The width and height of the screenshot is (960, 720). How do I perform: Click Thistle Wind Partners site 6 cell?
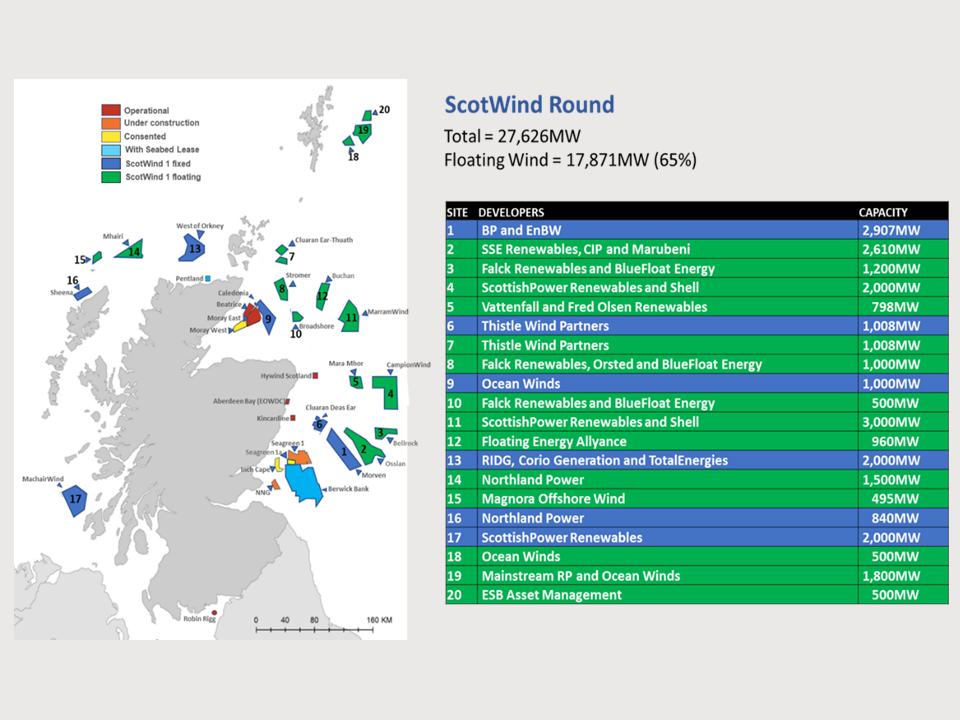(667, 326)
